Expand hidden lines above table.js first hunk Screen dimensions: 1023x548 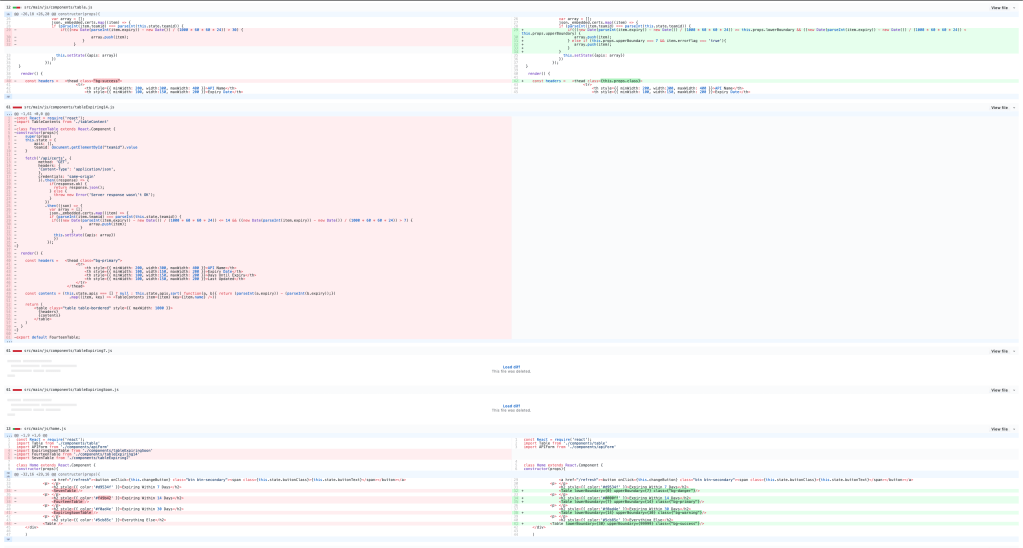tap(8, 15)
